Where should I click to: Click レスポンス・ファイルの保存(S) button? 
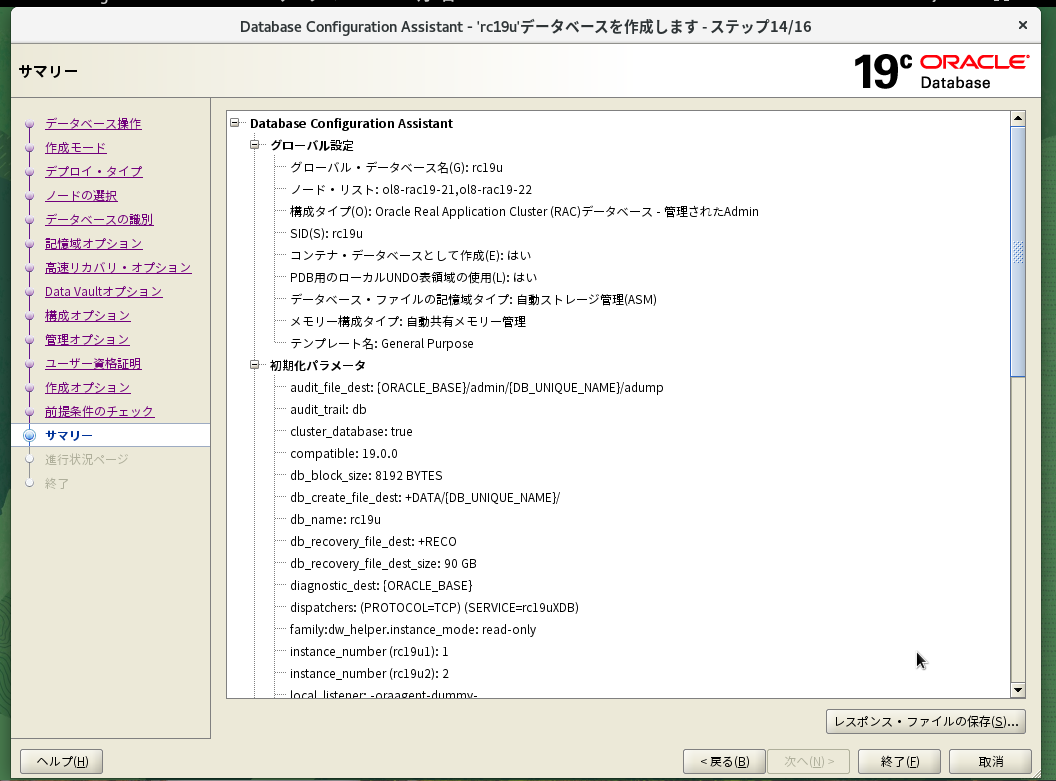(925, 721)
